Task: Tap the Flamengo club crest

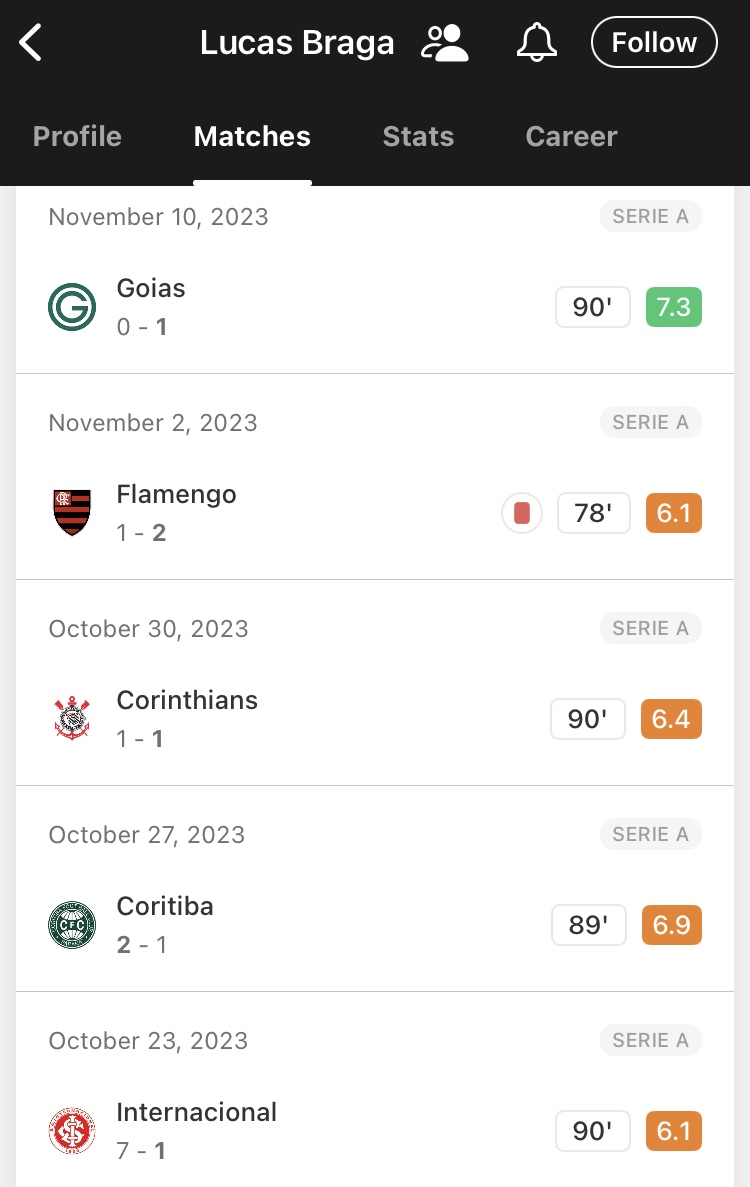Action: click(72, 512)
